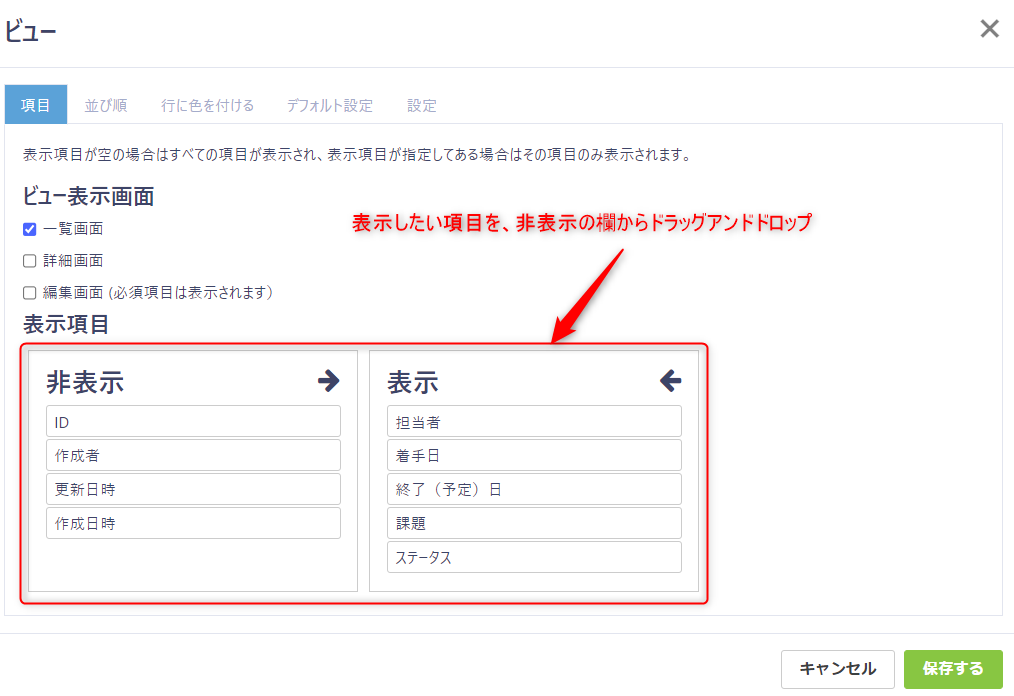This screenshot has width=1014, height=696.
Task: Click the right arrow icon in 非表示 panel
Action: pos(328,381)
